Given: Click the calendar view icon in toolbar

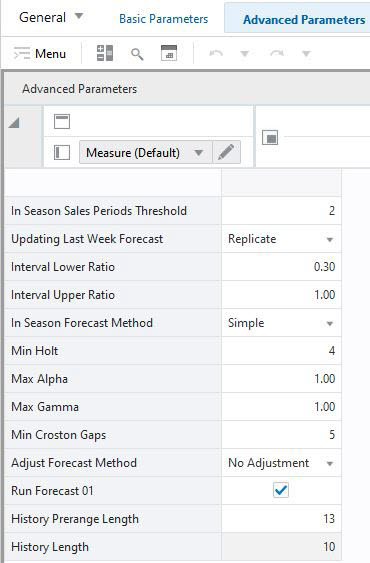Looking at the screenshot, I should pos(169,53).
